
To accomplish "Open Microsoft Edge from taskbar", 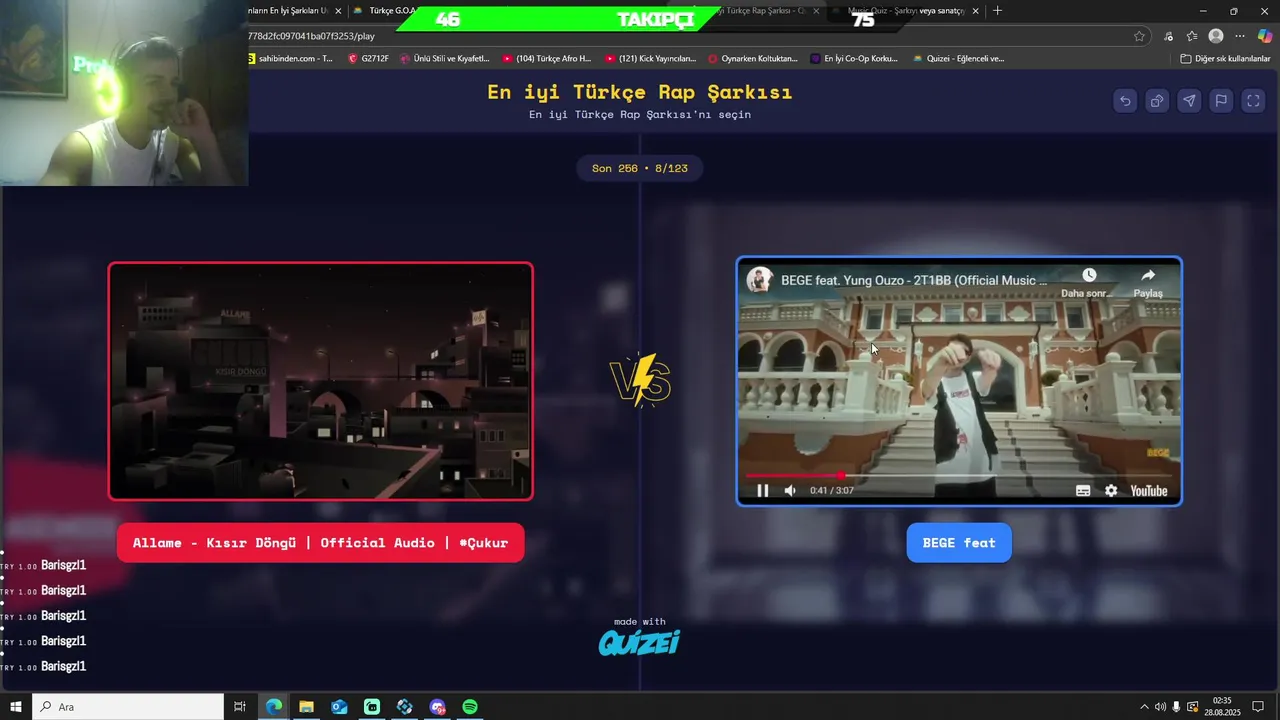I will 273,707.
